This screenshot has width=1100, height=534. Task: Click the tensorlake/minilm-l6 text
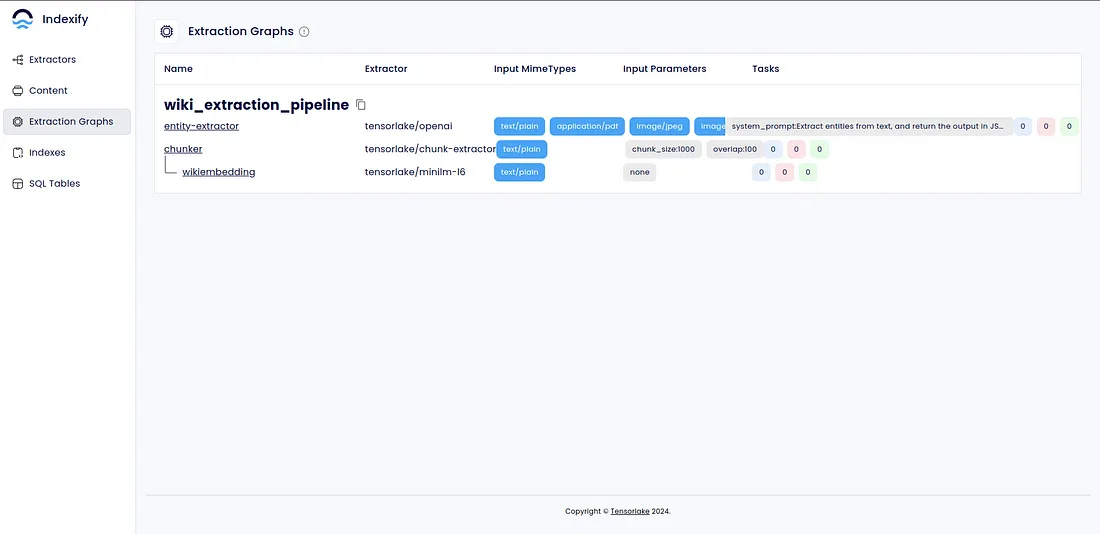point(415,172)
